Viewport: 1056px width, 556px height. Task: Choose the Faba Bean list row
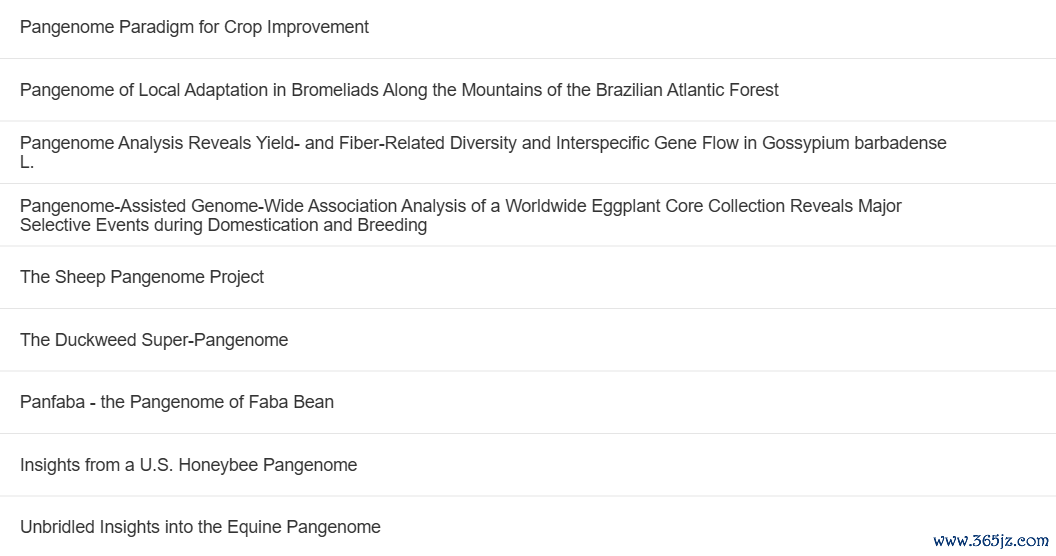pyautogui.click(x=528, y=403)
